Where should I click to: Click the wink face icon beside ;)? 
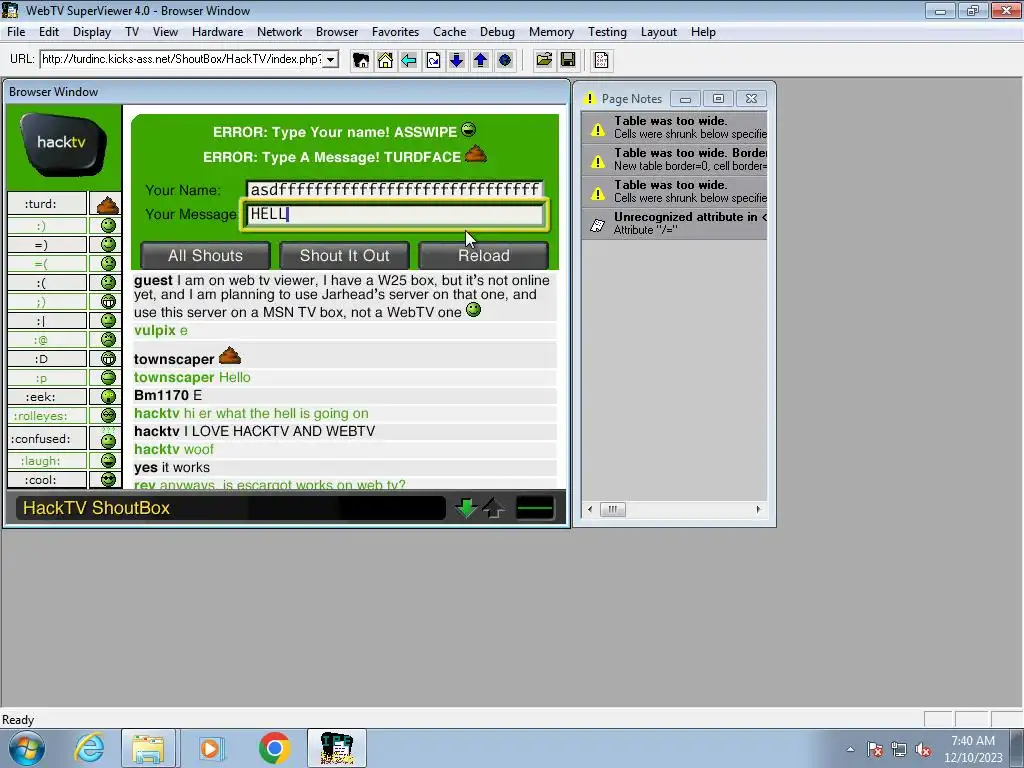[x=108, y=301]
